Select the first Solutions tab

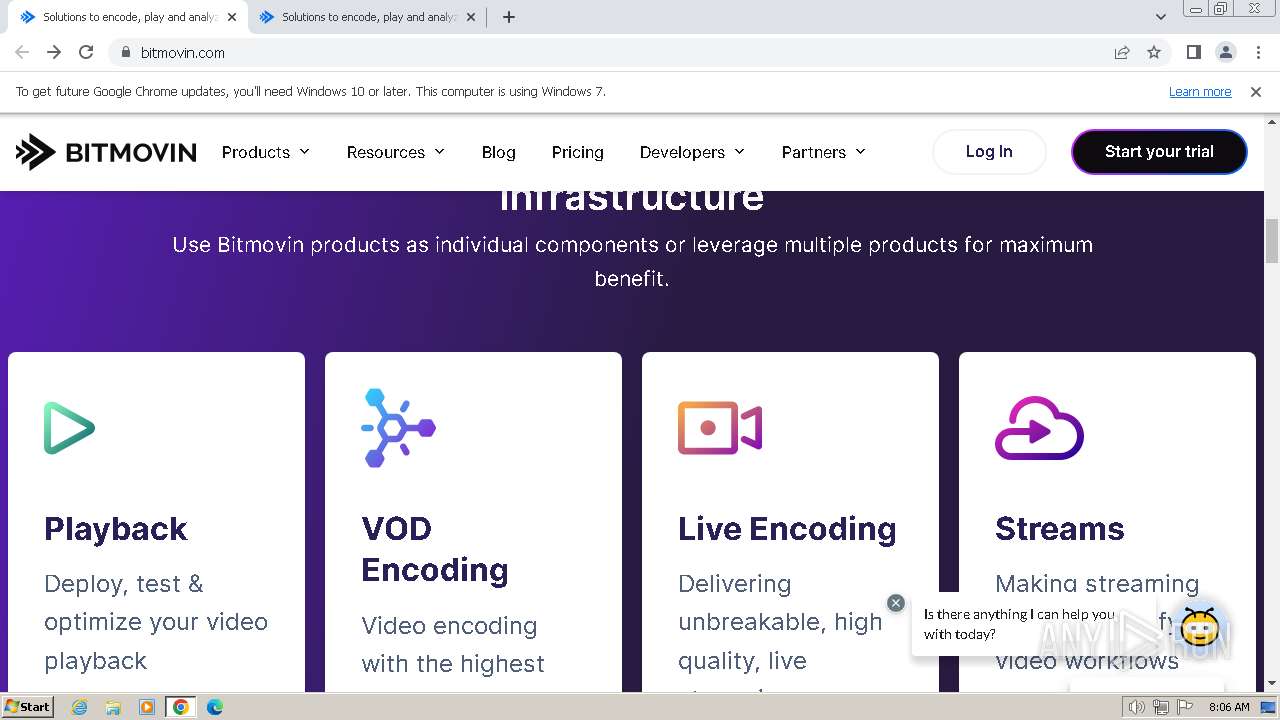pyautogui.click(x=129, y=17)
